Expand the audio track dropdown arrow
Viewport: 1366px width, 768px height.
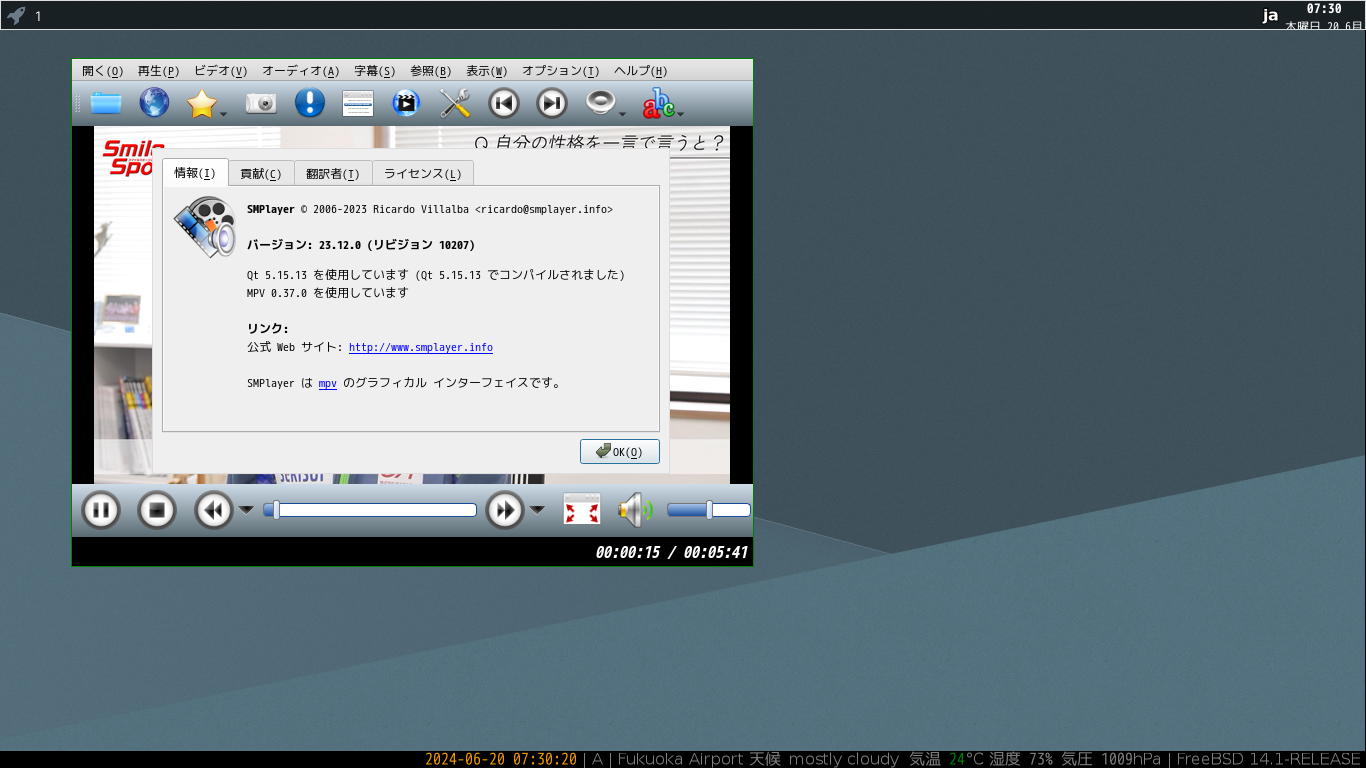622,113
